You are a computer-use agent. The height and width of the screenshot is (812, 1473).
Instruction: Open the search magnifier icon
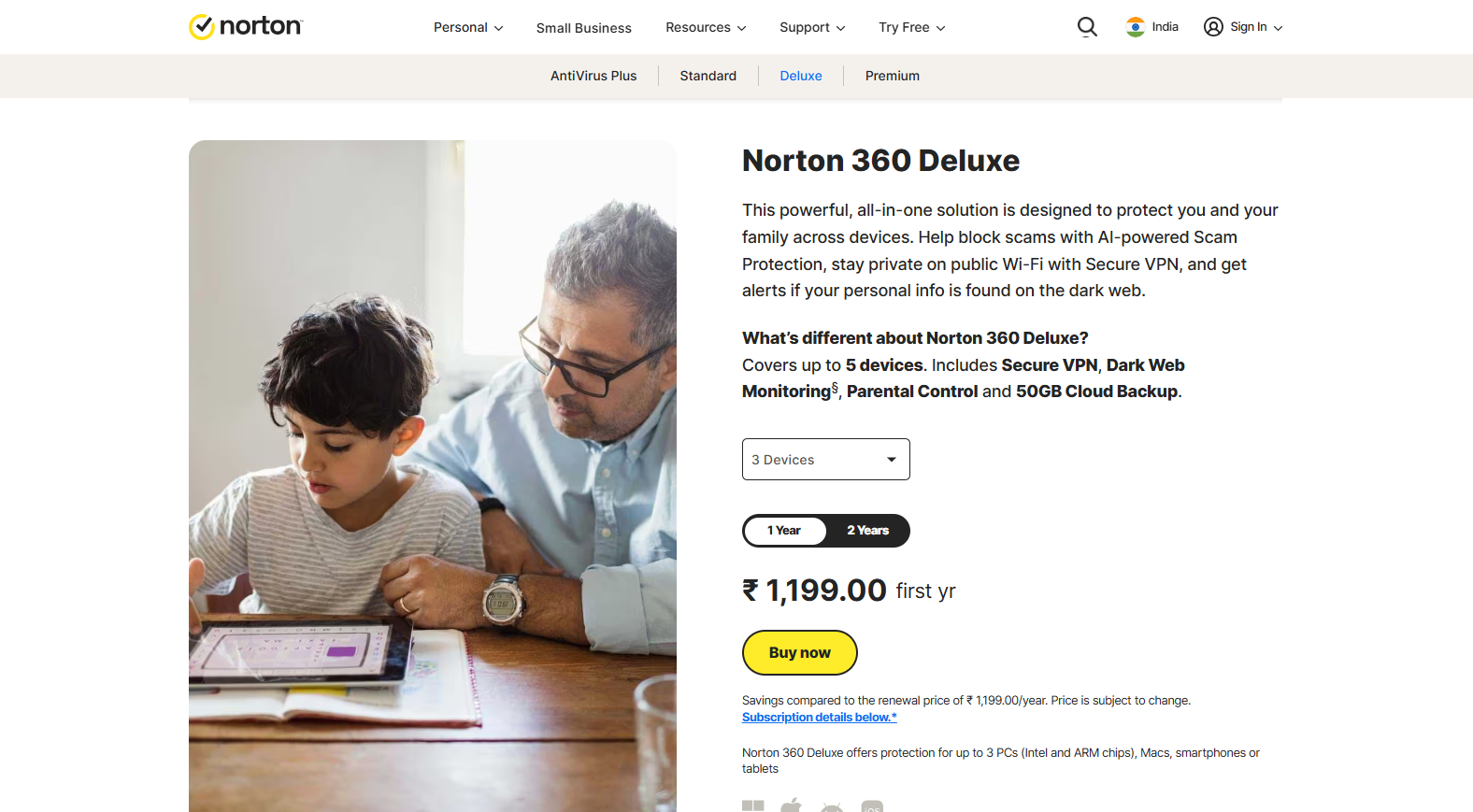click(1087, 27)
